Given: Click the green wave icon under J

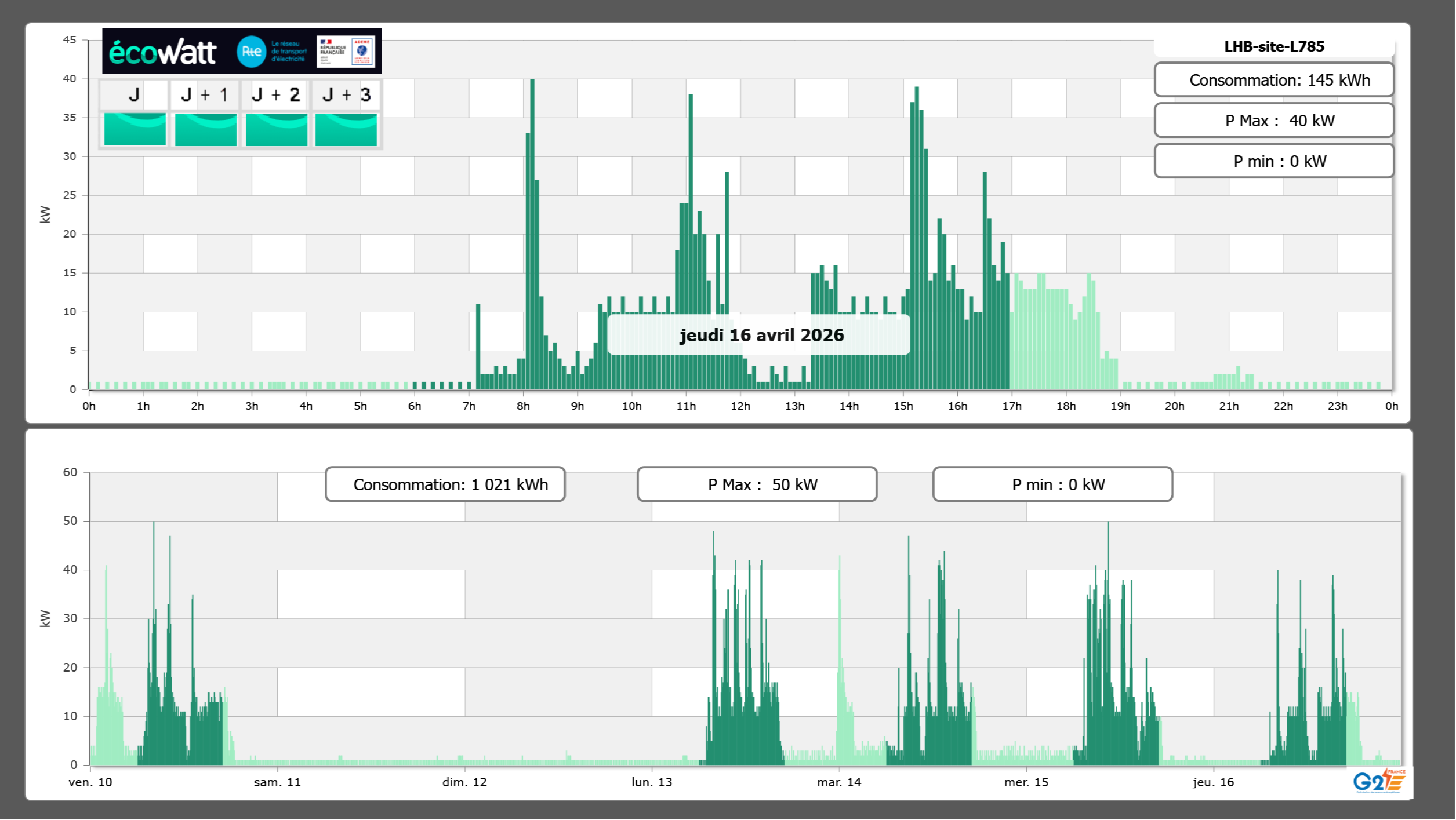Looking at the screenshot, I should click(x=135, y=129).
